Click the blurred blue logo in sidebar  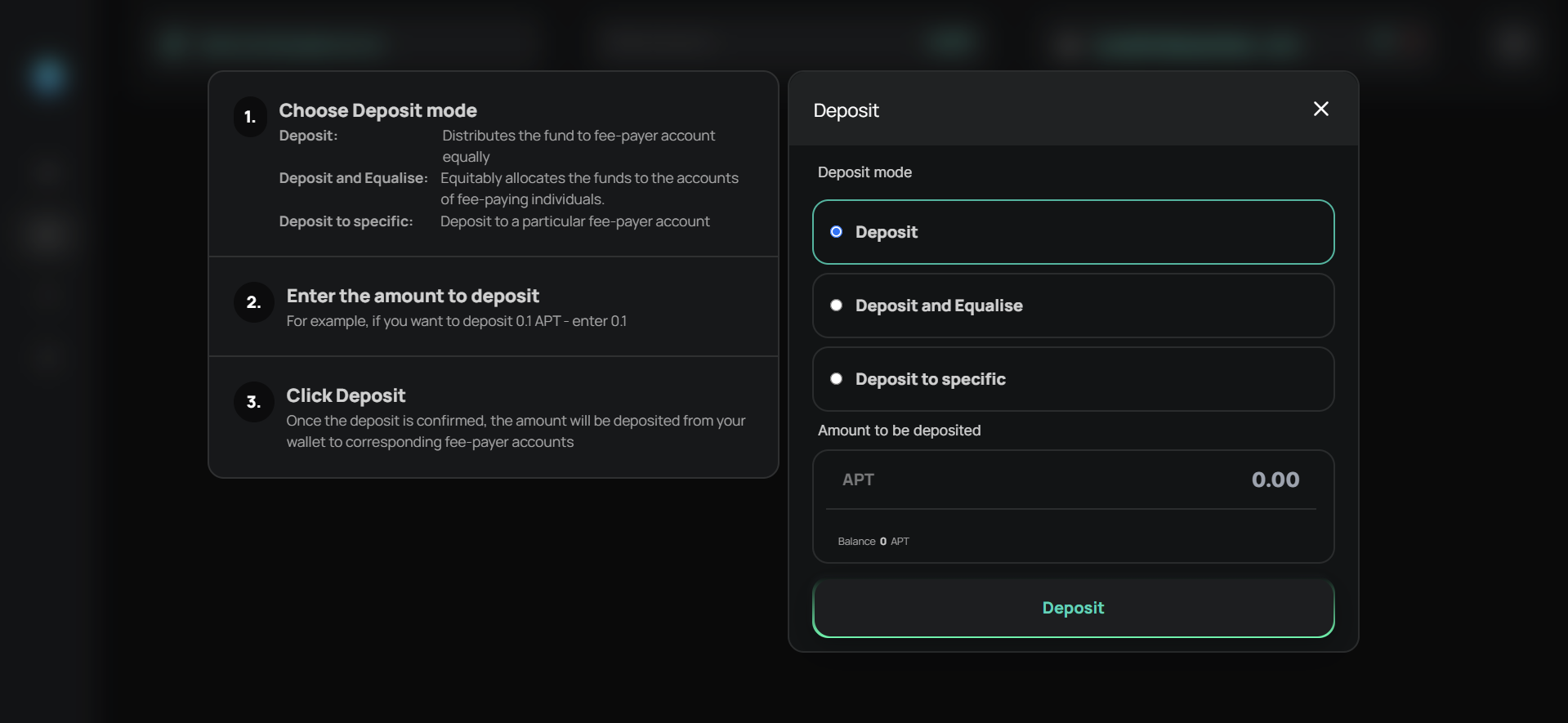[47, 77]
